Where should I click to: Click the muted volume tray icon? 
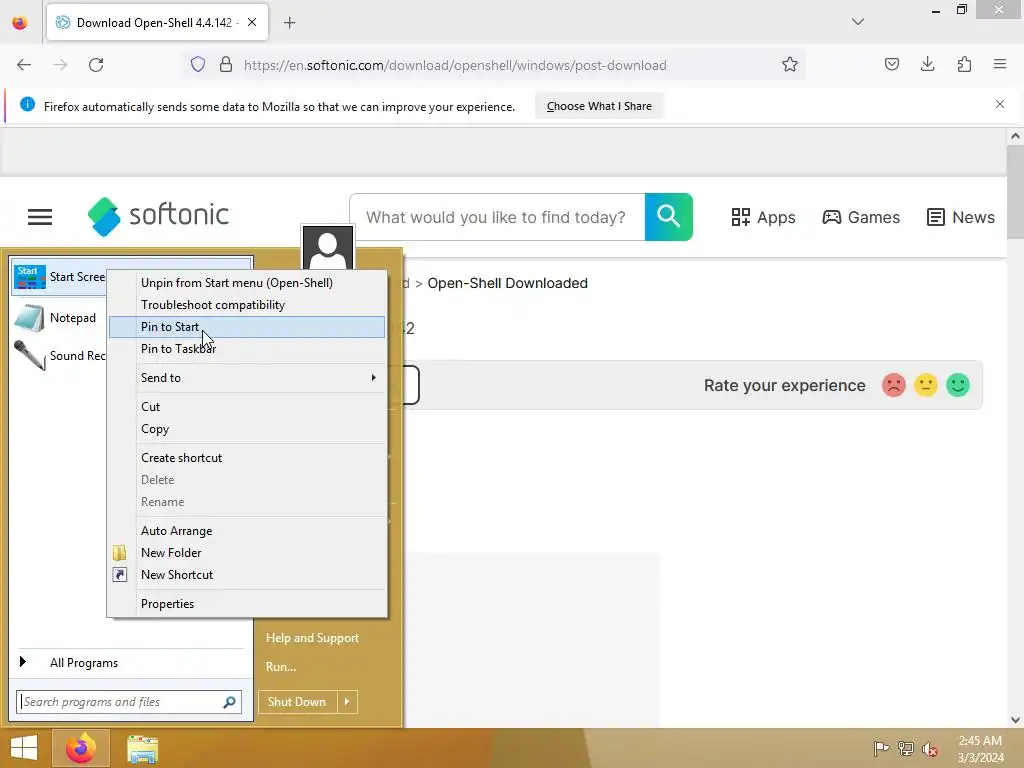[x=929, y=749]
